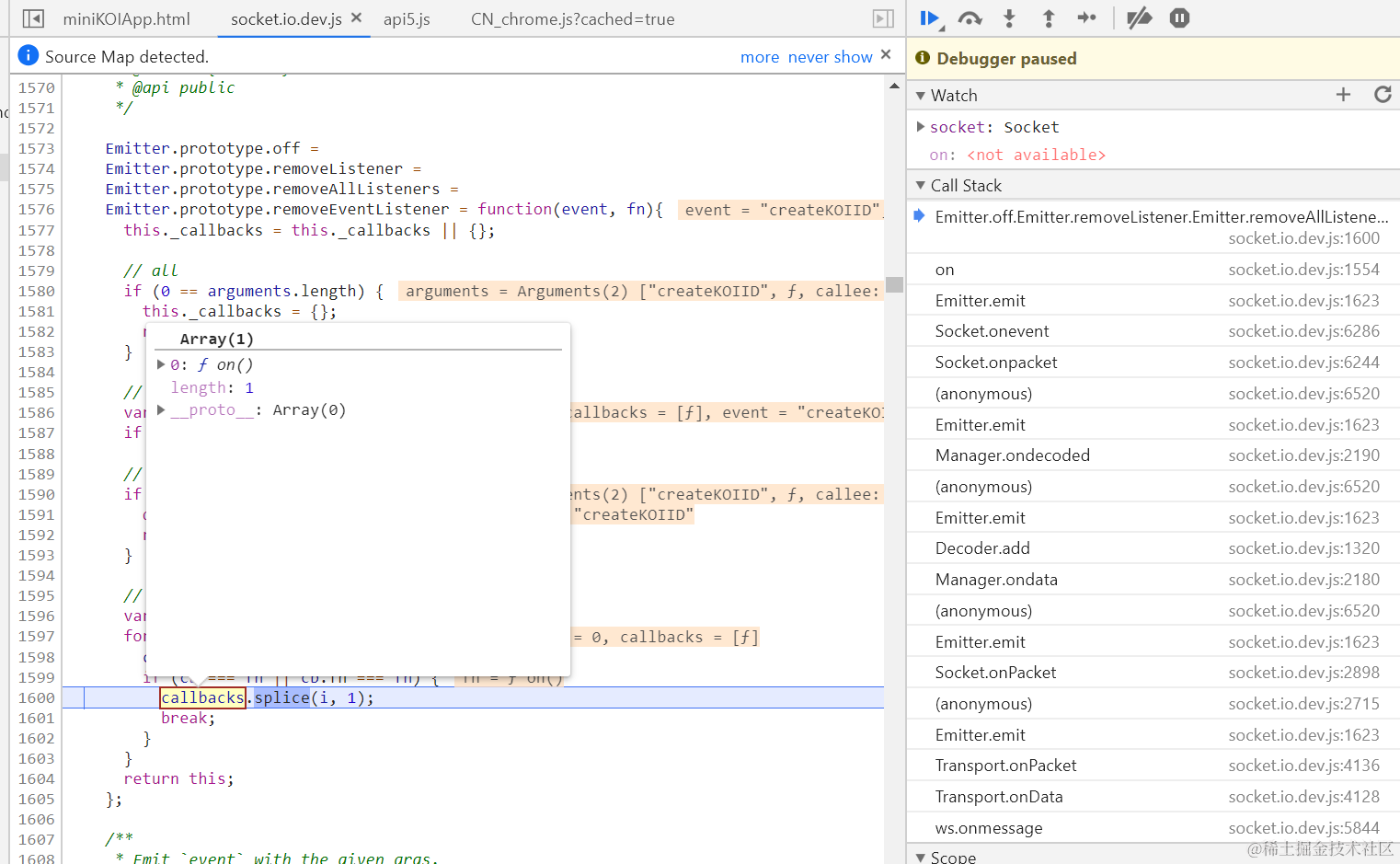The width and height of the screenshot is (1400, 864).
Task: Open socket.io.dev.js:5844 source link
Action: (1303, 828)
